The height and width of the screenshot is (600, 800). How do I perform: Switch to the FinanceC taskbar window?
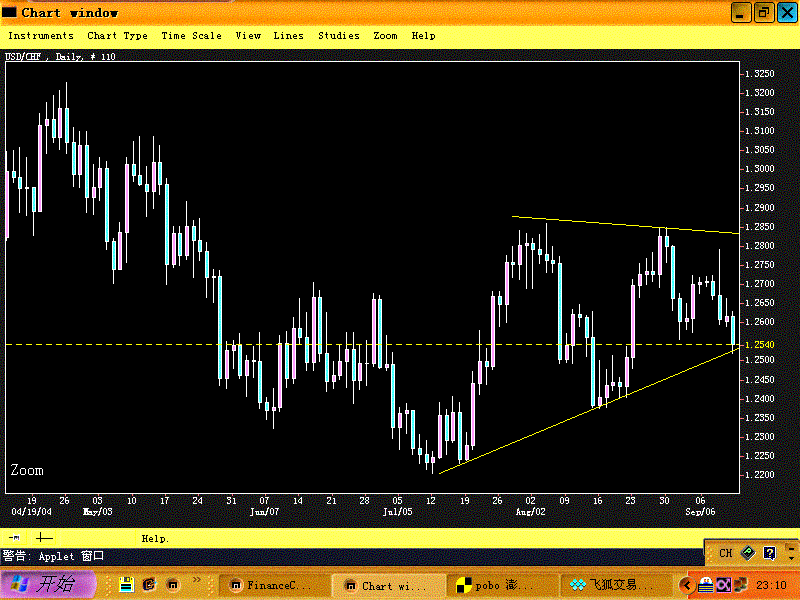tap(270, 585)
